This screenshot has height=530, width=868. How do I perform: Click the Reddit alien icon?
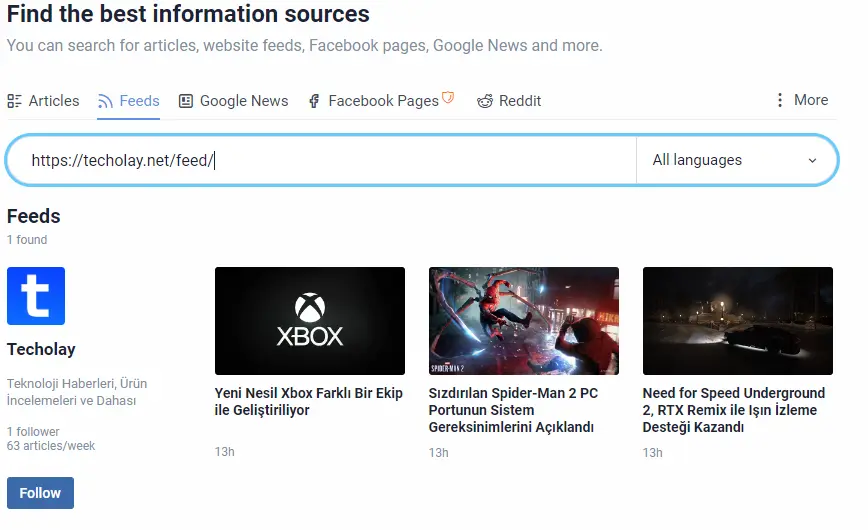pyautogui.click(x=485, y=101)
